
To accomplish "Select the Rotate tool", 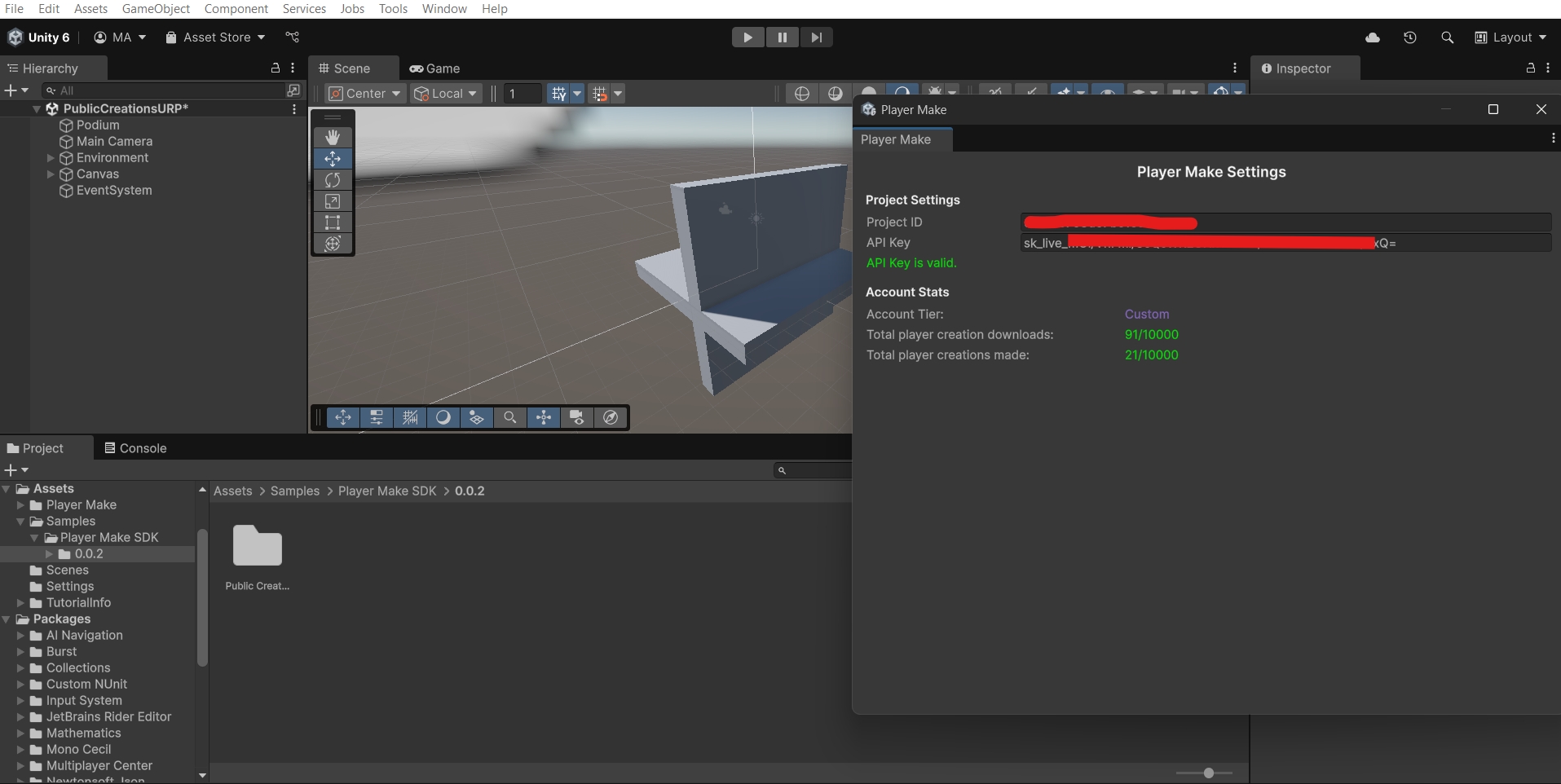I will (x=333, y=180).
